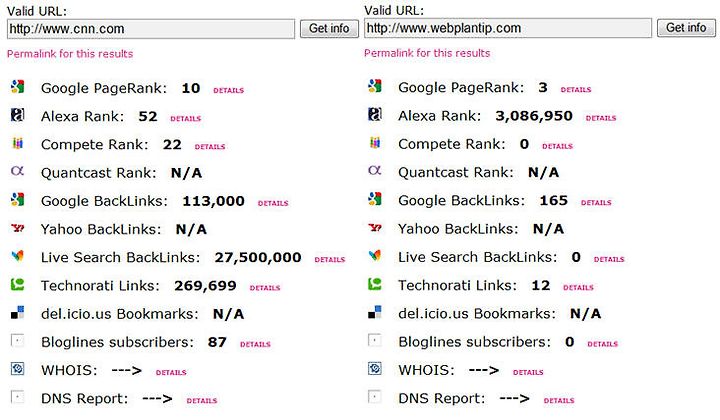
Task: Open details for Technorati Links 269,699
Action: 264,288
